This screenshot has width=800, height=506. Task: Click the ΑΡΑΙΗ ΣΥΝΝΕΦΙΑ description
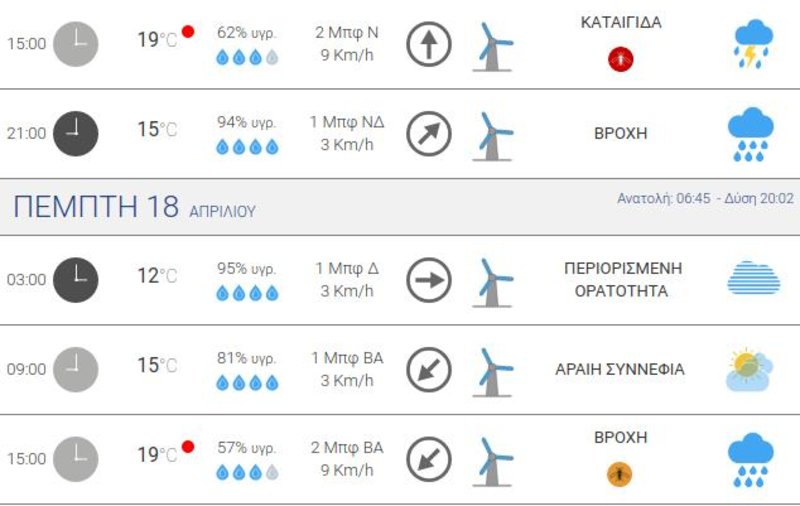[x=620, y=369]
